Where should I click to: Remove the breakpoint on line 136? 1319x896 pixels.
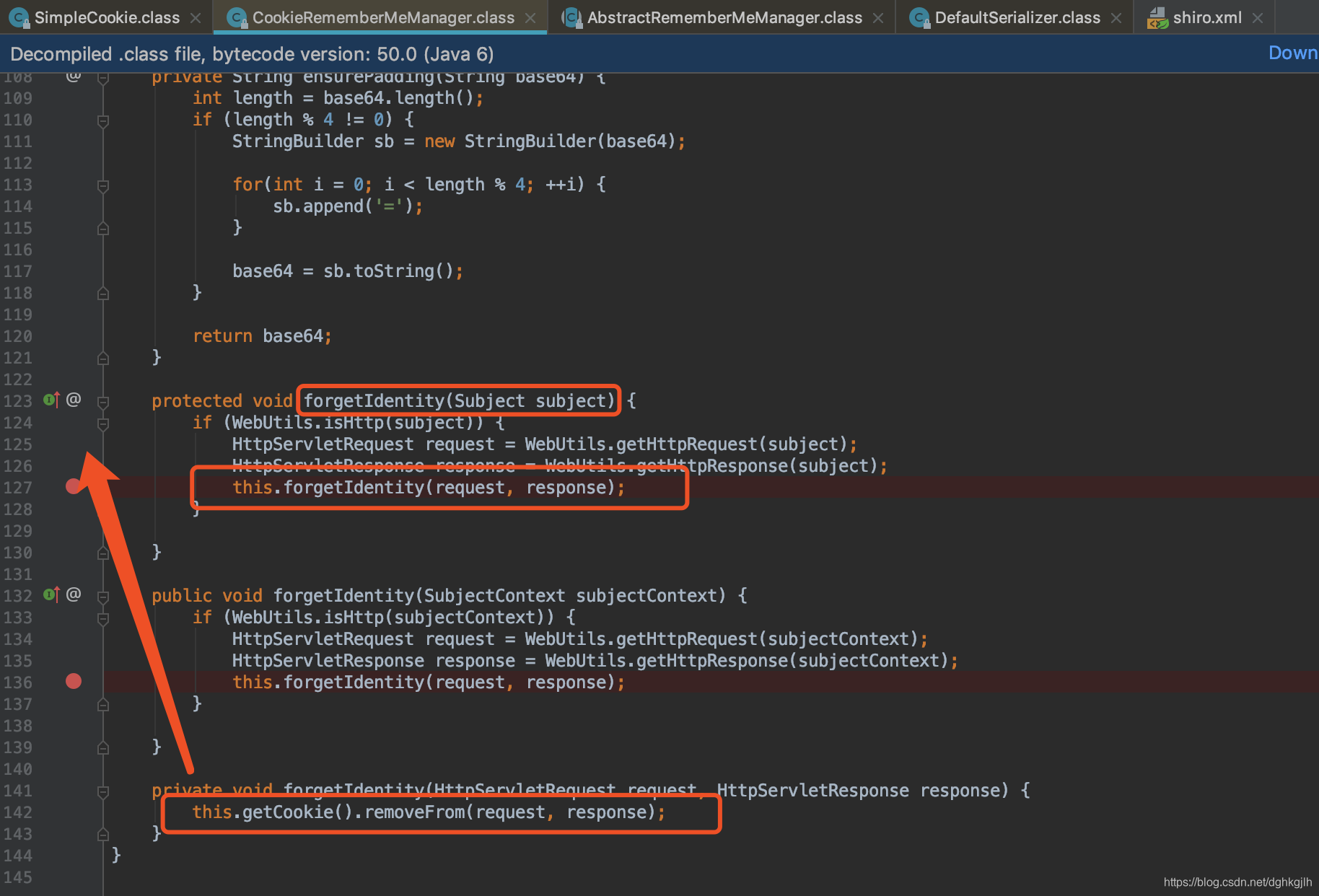coord(74,682)
